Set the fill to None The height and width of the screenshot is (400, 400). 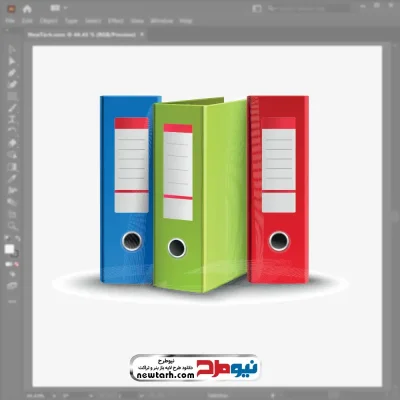pos(16,264)
